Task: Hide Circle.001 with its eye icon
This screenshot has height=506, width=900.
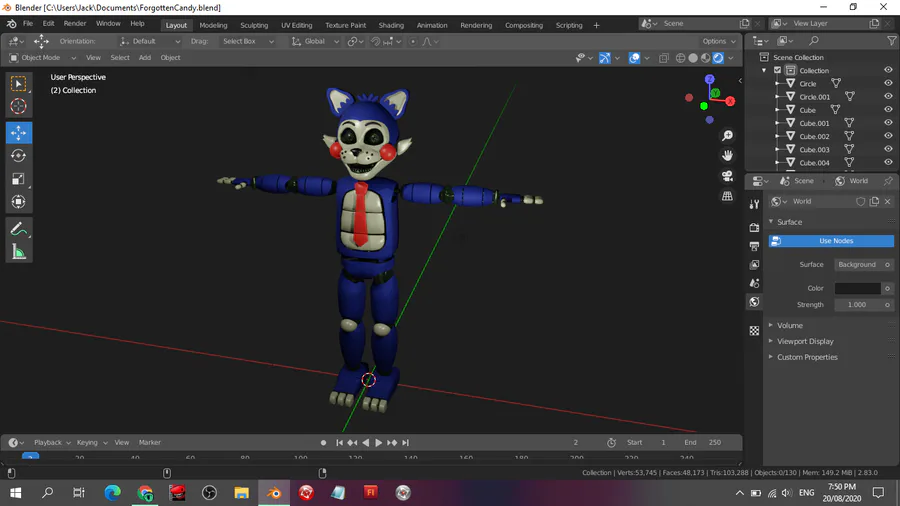Action: coord(888,96)
